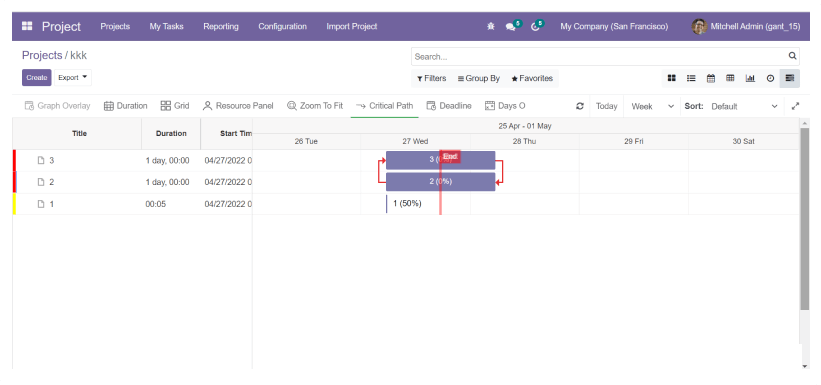Expand Gantt to fullscreen
Image resolution: width=821 pixels, height=385 pixels.
coord(795,106)
